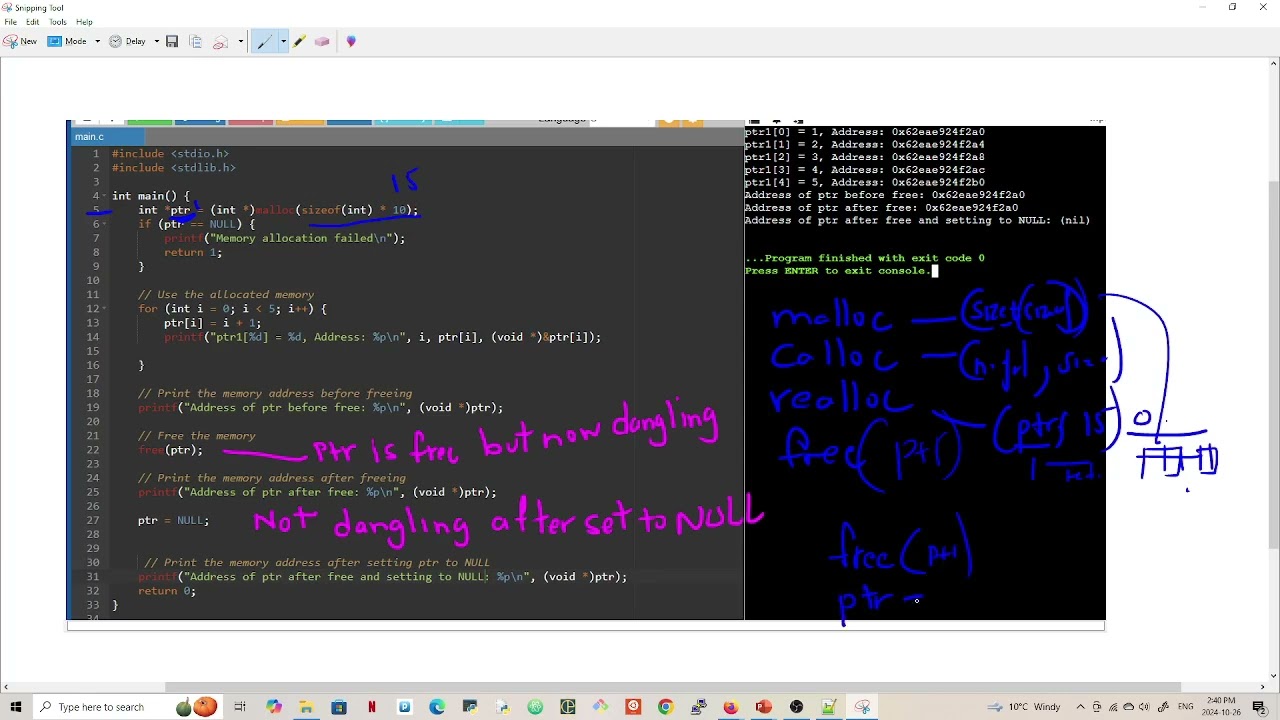Open the volume control in system tray
This screenshot has height=720, width=1280.
click(x=1144, y=707)
